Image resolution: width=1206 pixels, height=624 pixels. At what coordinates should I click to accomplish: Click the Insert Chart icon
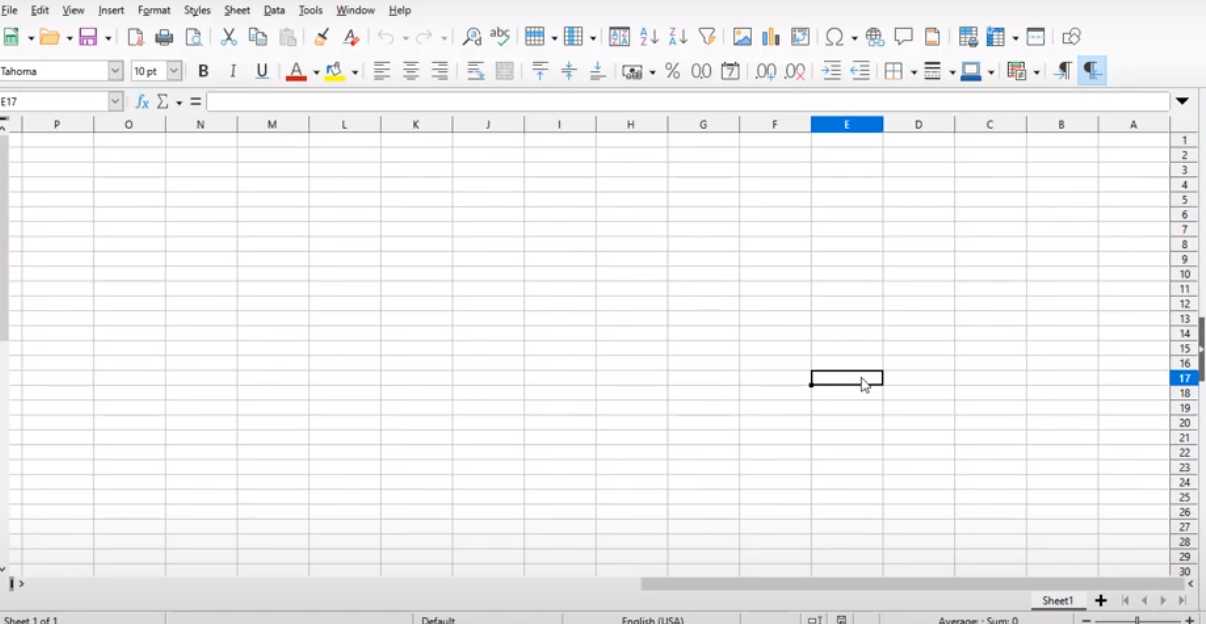point(771,38)
